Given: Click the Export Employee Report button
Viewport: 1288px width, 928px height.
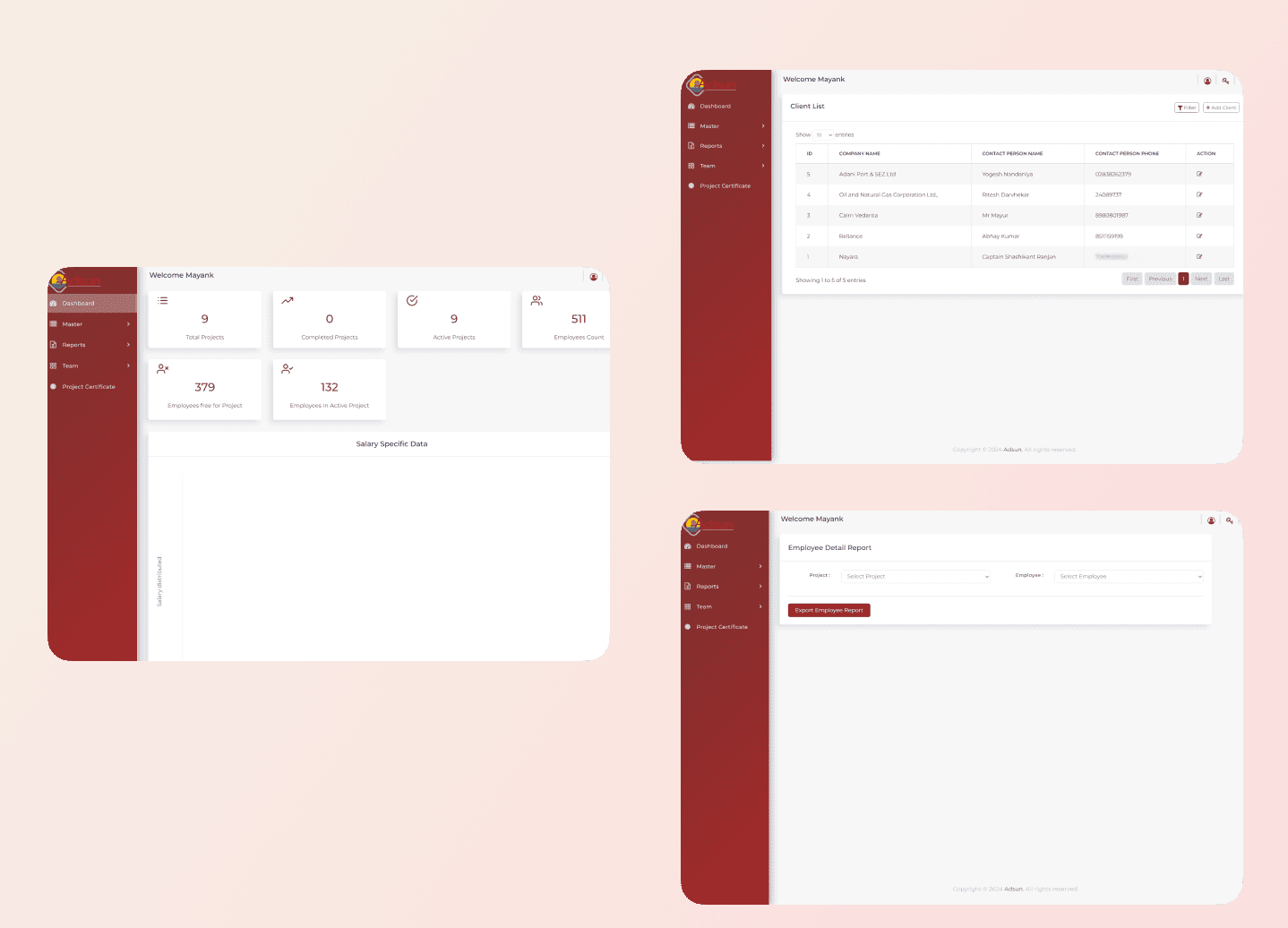Looking at the screenshot, I should (x=829, y=610).
